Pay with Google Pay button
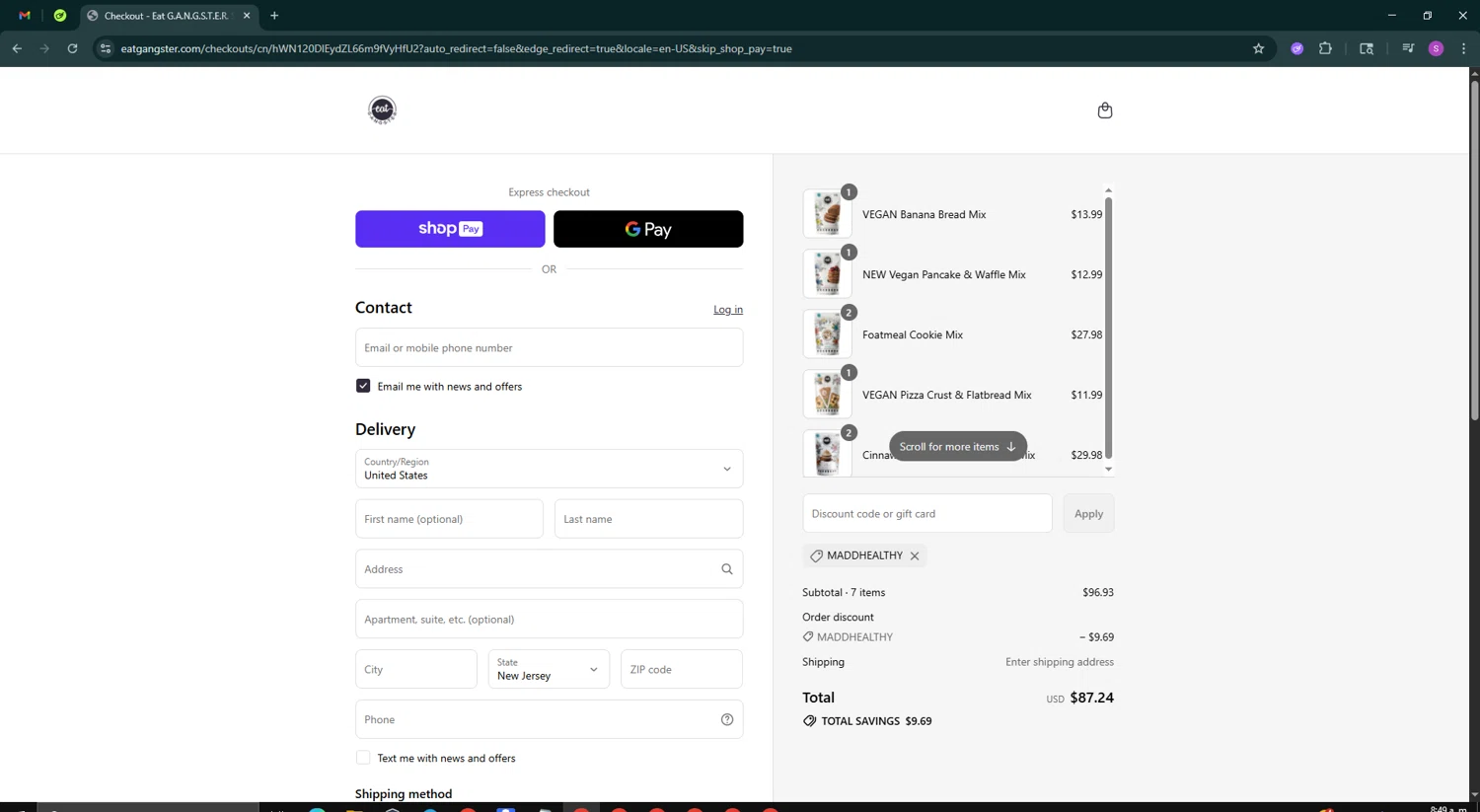The height and width of the screenshot is (812, 1480). (x=648, y=229)
